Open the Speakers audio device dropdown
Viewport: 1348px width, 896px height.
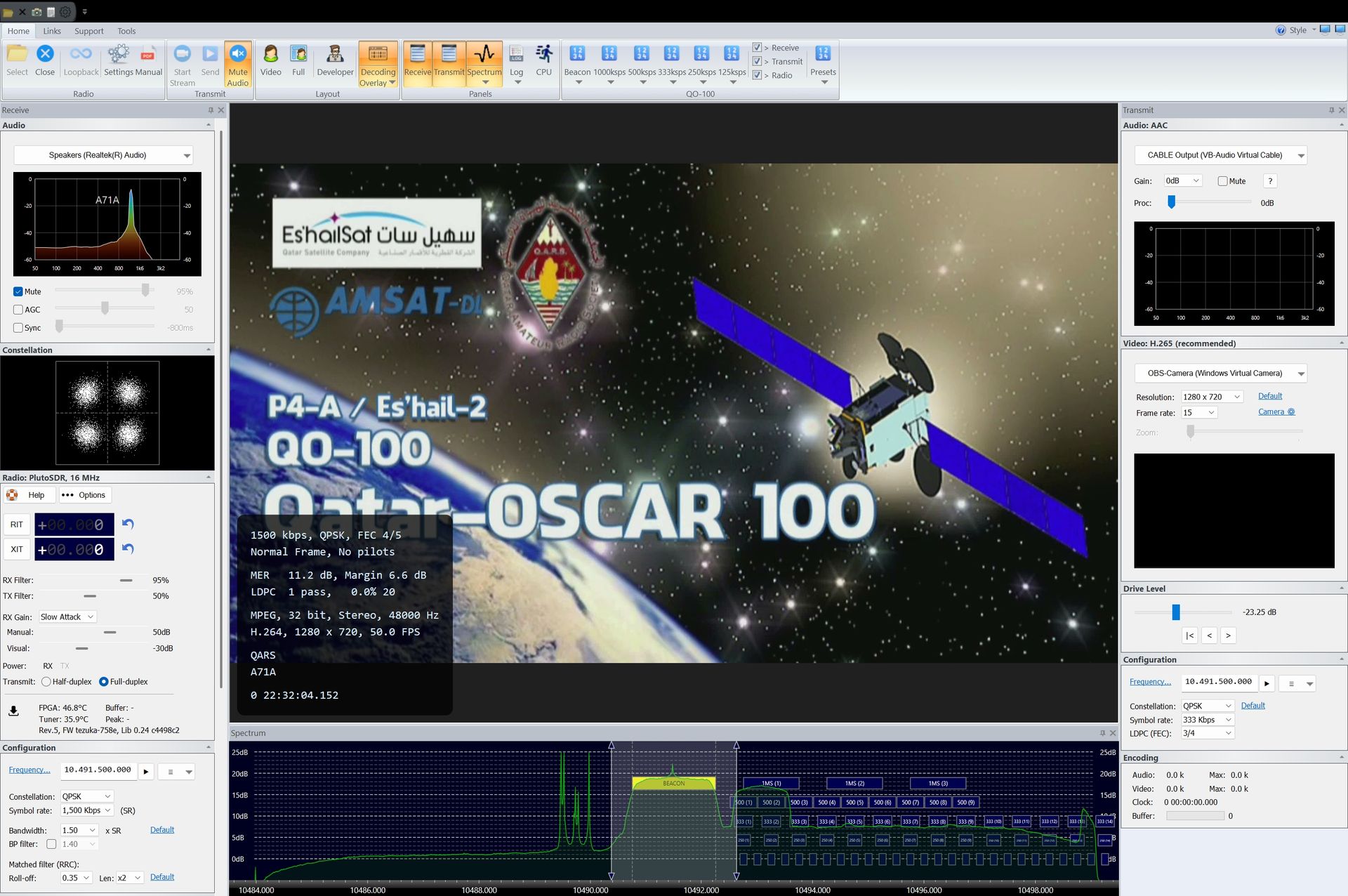coord(103,155)
